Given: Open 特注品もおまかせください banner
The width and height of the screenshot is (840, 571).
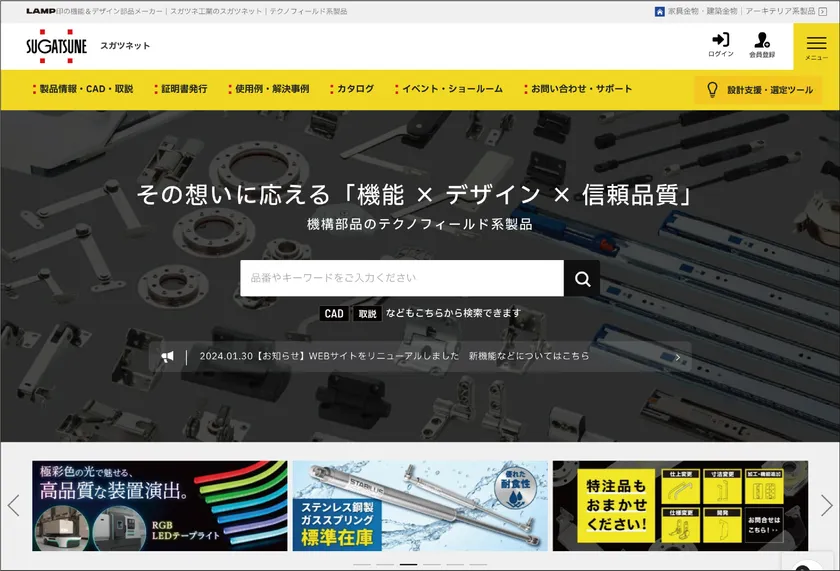Looking at the screenshot, I should (x=680, y=506).
